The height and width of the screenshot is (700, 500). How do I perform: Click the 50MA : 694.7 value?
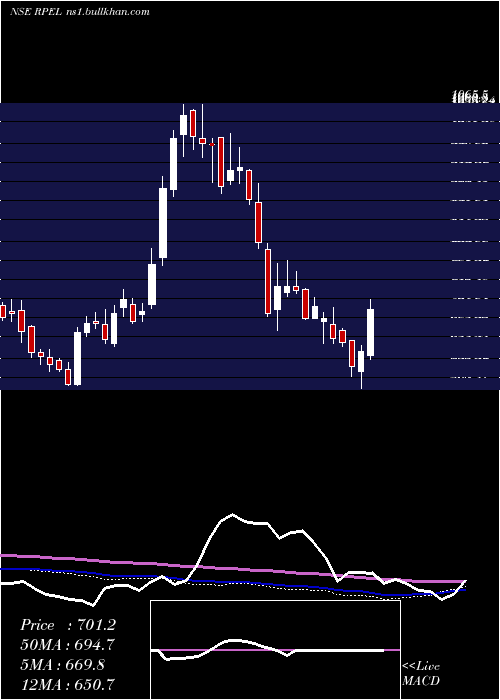coord(67,645)
